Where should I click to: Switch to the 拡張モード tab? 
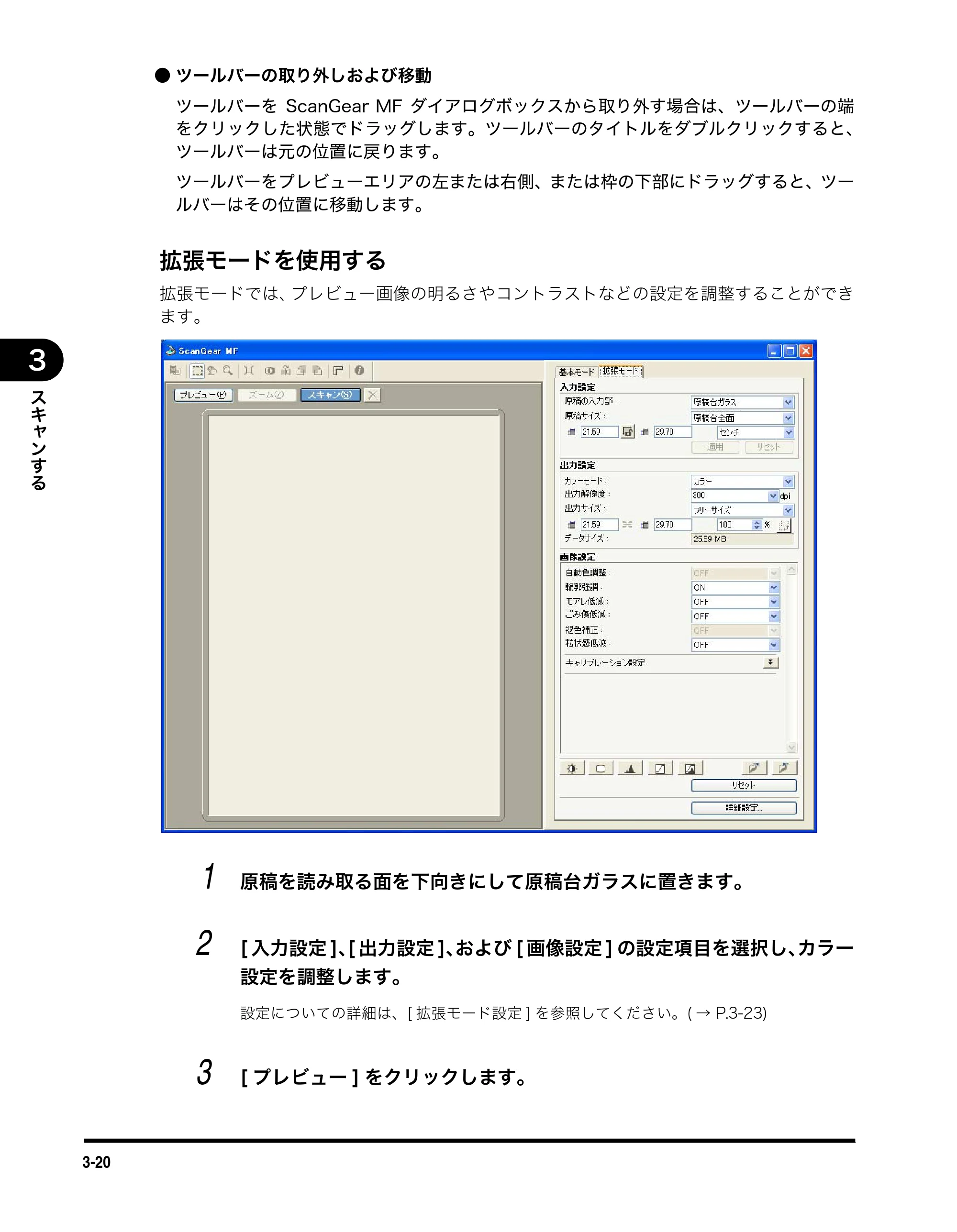(x=621, y=371)
